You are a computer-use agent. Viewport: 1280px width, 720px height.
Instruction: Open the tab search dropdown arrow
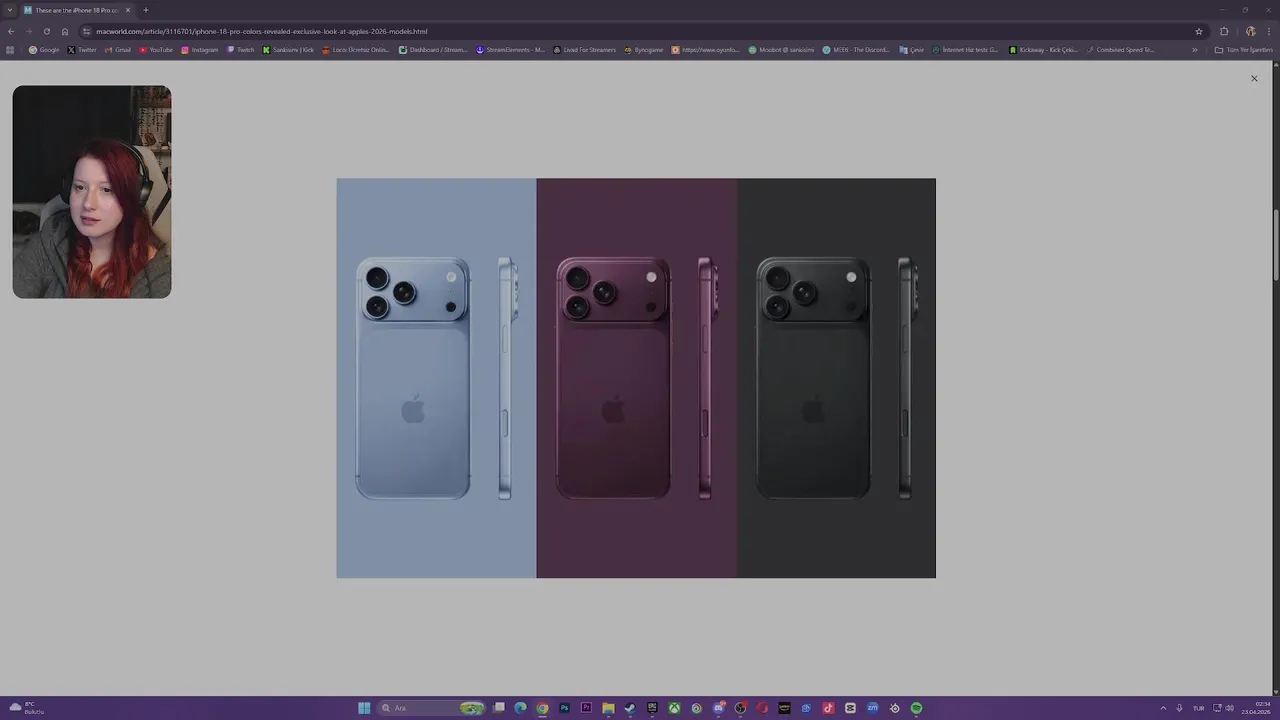click(10, 10)
